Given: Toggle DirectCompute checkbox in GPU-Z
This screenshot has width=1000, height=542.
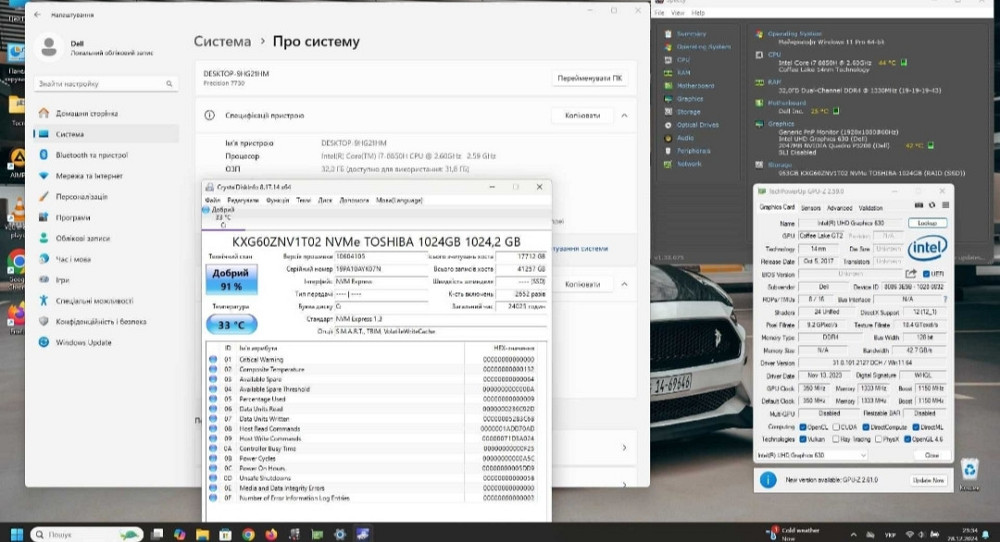Looking at the screenshot, I should coord(866,427).
